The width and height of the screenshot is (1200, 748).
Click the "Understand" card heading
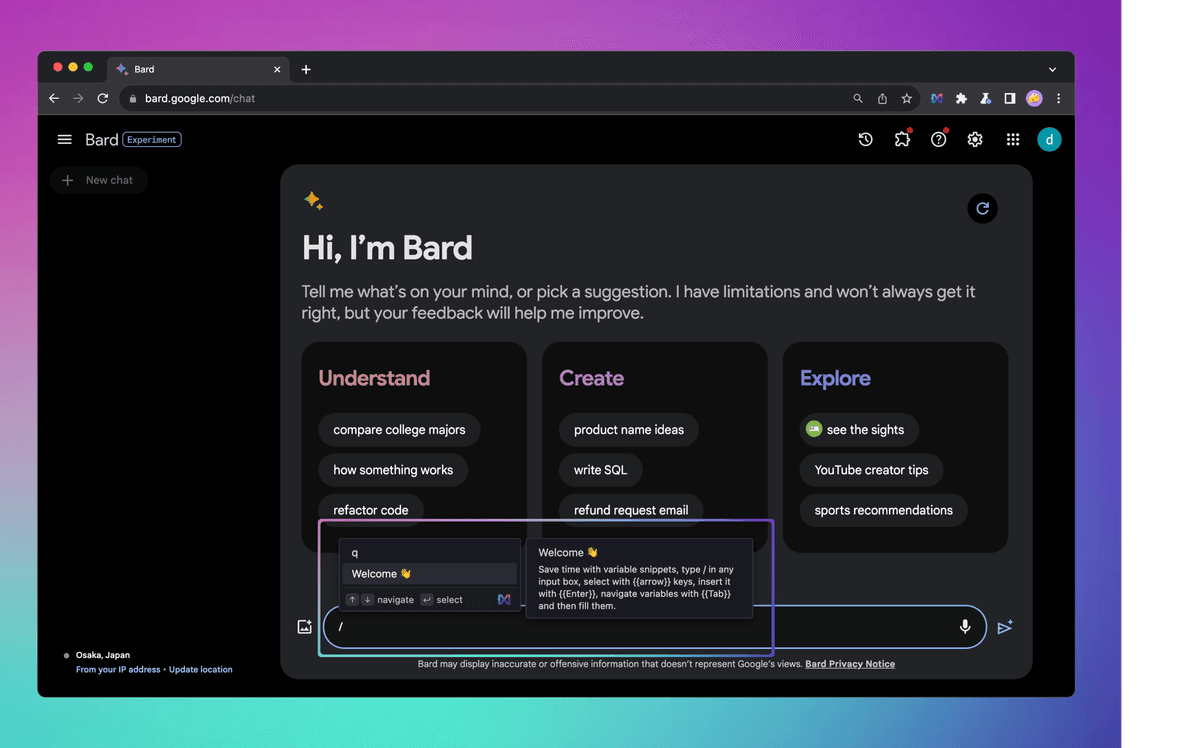[x=374, y=378]
